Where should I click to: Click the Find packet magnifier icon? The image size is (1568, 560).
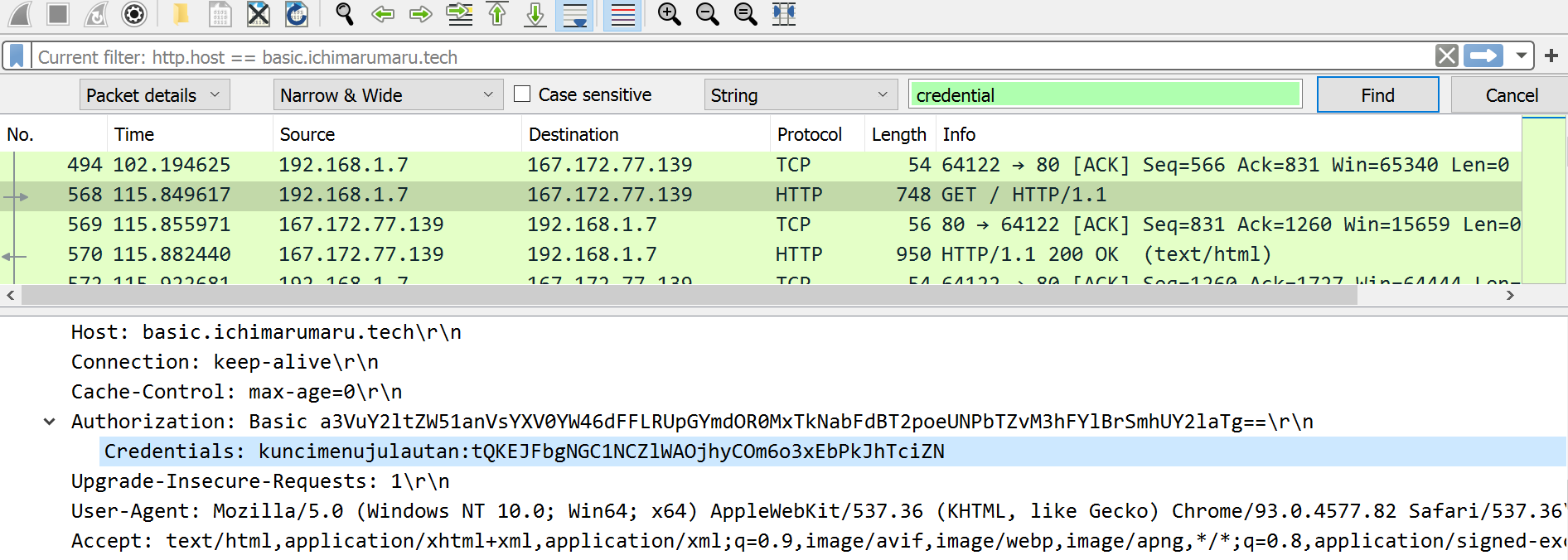coord(344,14)
